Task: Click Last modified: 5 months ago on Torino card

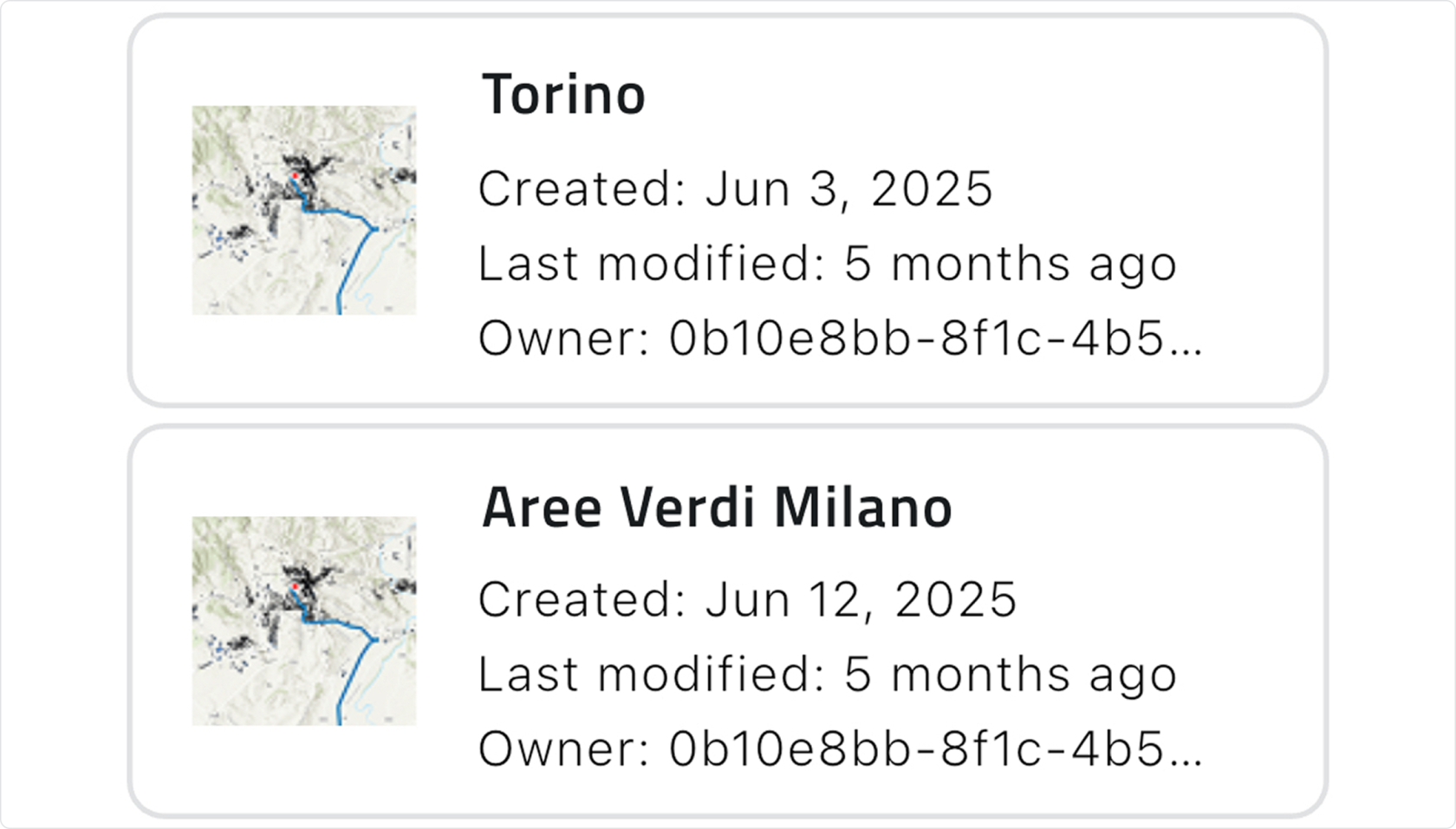Action: 828,263
